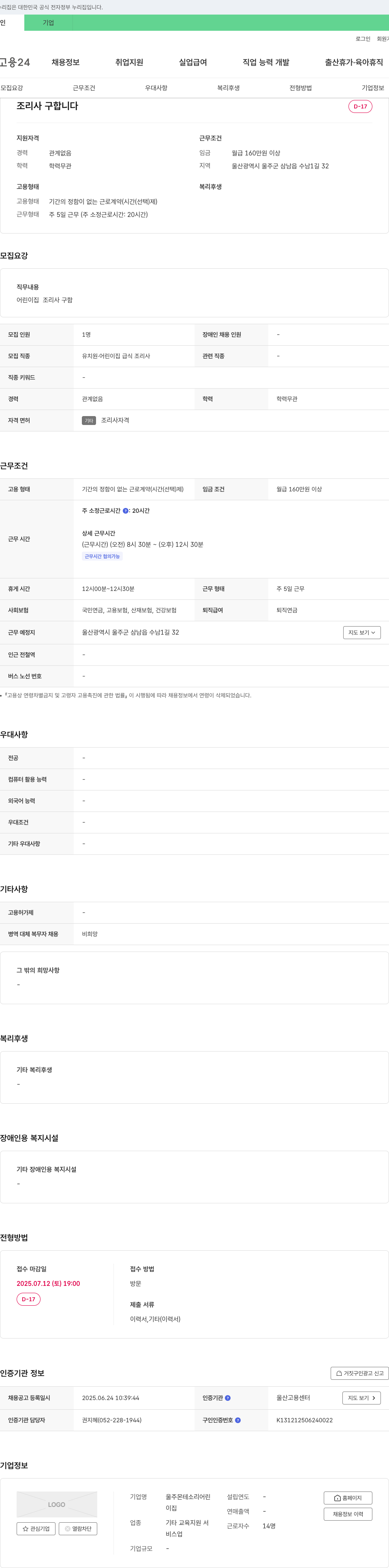389x1568 pixels.
Task: Jump to the 전형방법 section tab
Action: click(301, 88)
